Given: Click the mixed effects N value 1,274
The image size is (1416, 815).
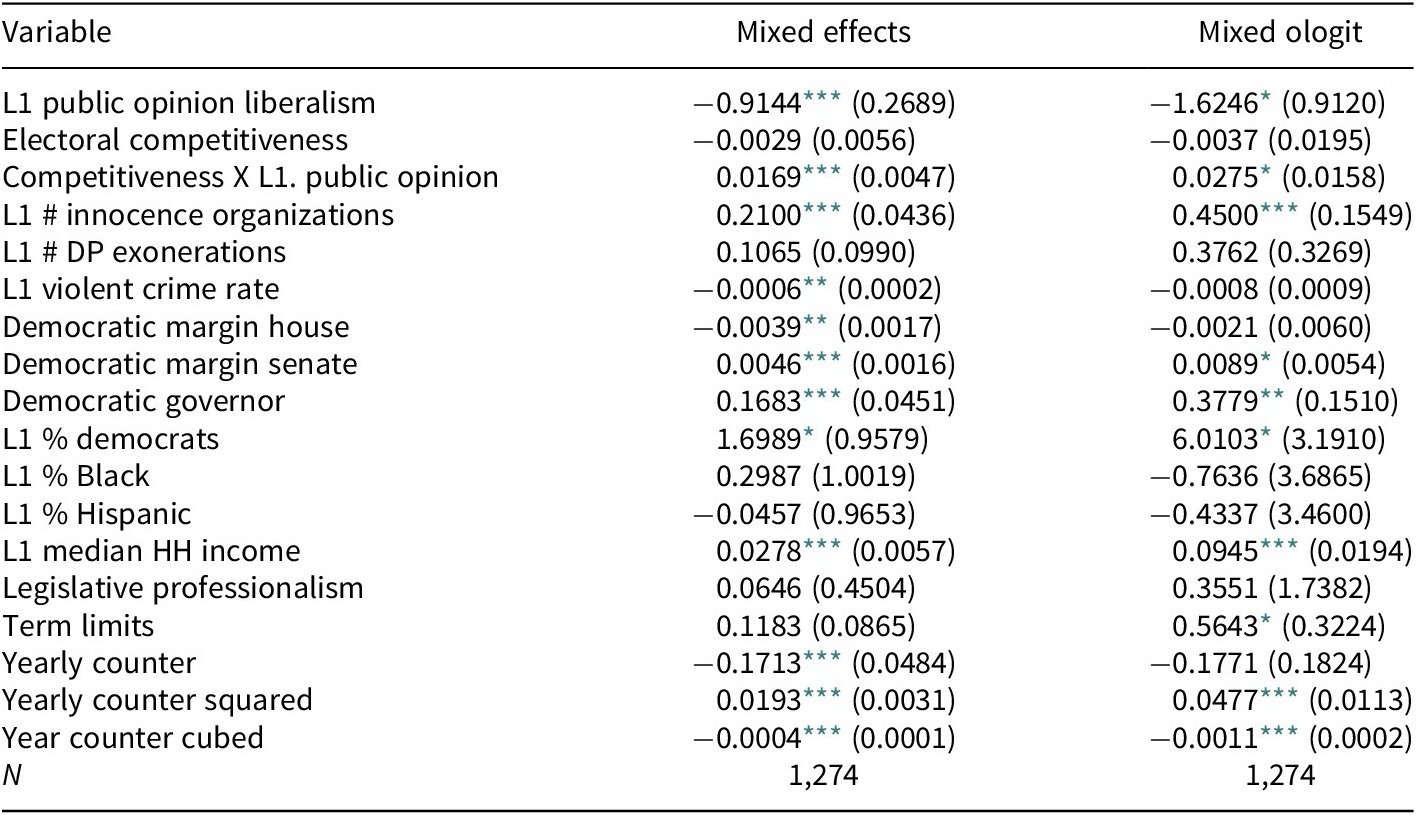Looking at the screenshot, I should tap(823, 775).
